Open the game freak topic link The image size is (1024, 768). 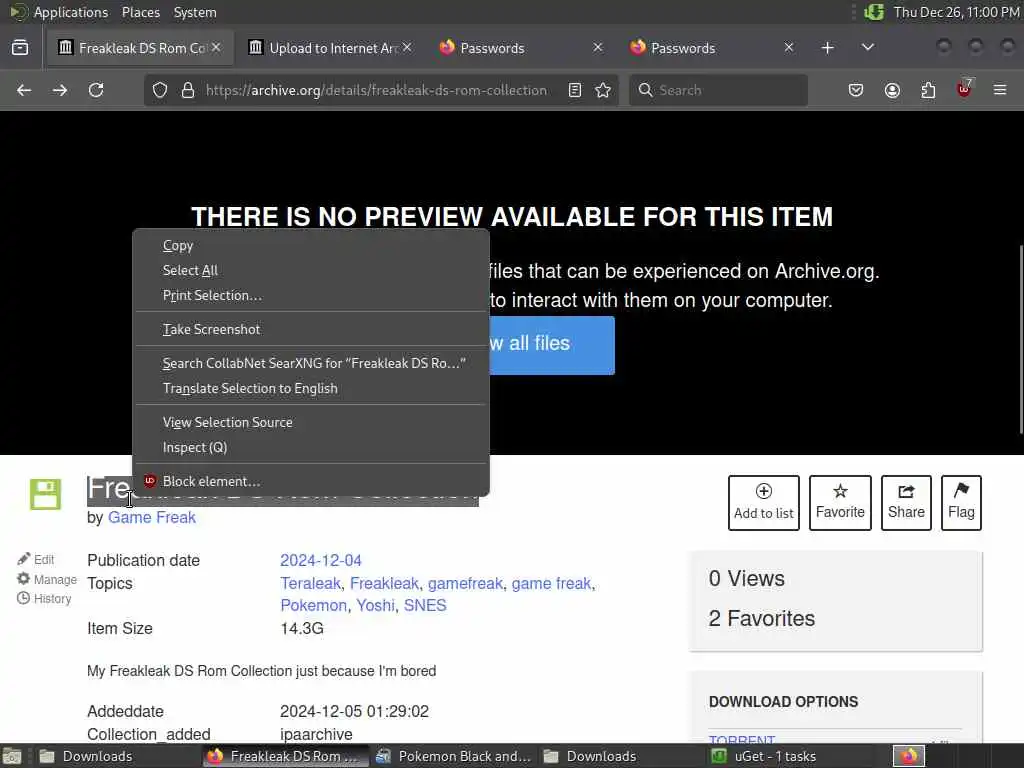(551, 583)
